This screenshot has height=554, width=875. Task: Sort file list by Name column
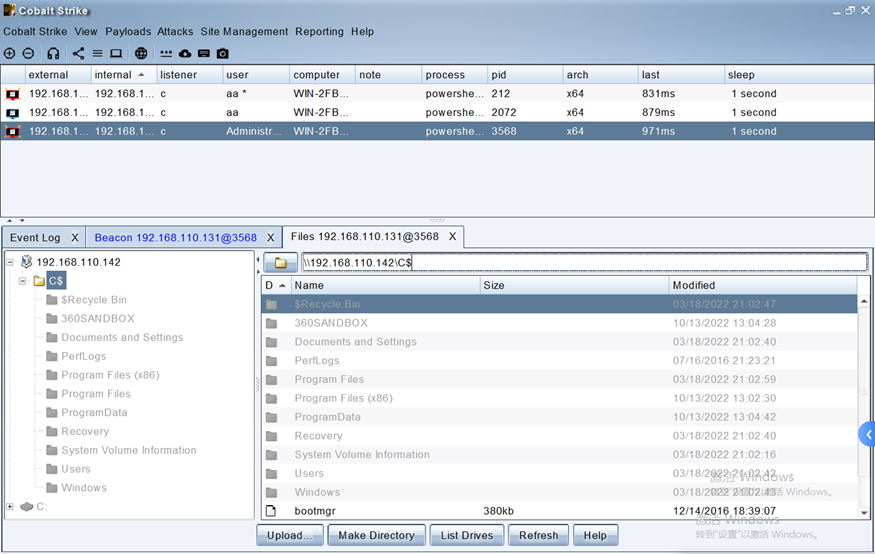pyautogui.click(x=385, y=285)
